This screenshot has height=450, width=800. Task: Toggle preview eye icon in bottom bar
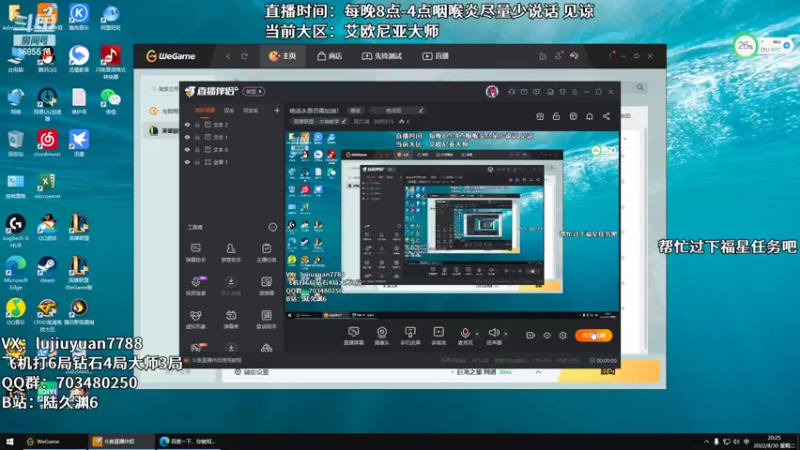(x=547, y=335)
